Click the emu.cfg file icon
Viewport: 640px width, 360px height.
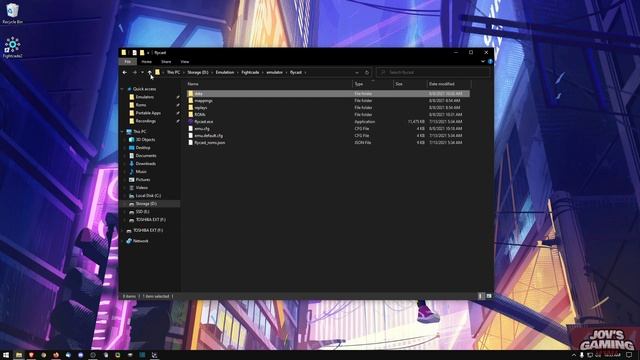[191, 129]
